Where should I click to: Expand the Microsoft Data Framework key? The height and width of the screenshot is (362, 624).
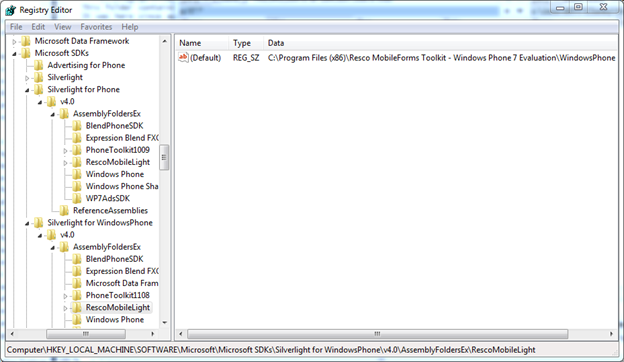(x=14, y=41)
